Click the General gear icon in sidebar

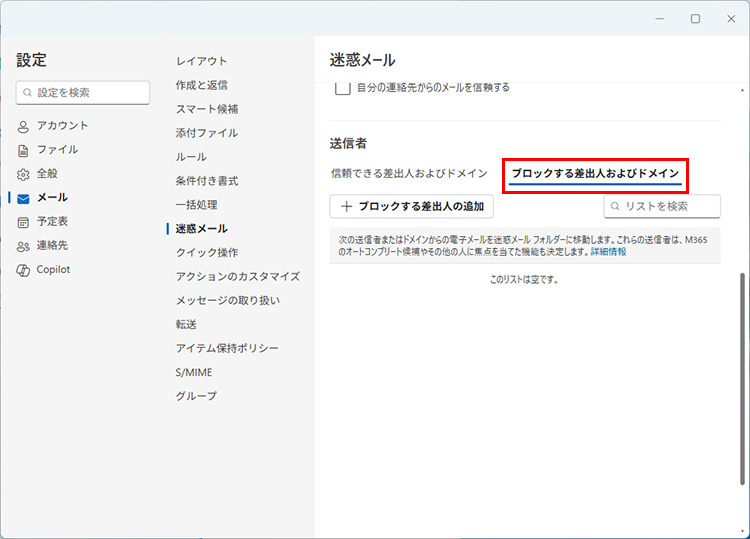coord(24,174)
